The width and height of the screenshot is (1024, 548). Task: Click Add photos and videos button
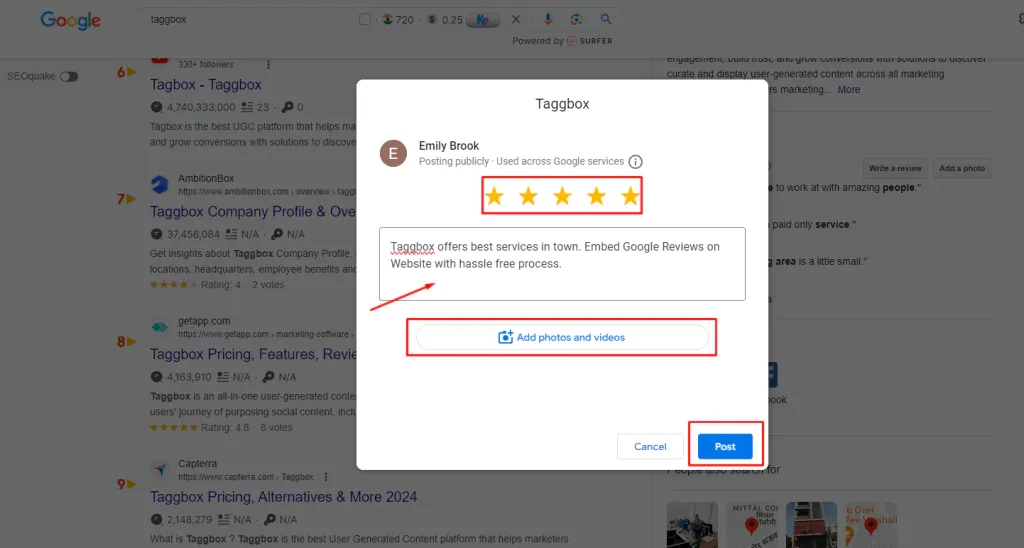pyautogui.click(x=562, y=337)
